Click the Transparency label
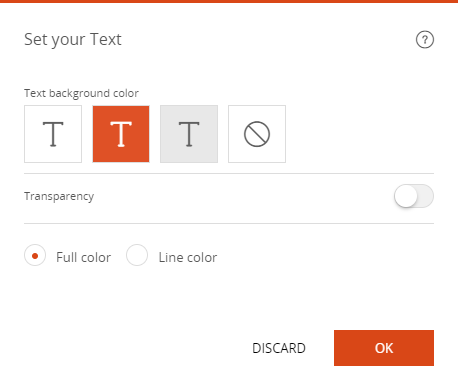The width and height of the screenshot is (458, 391). tap(59, 196)
